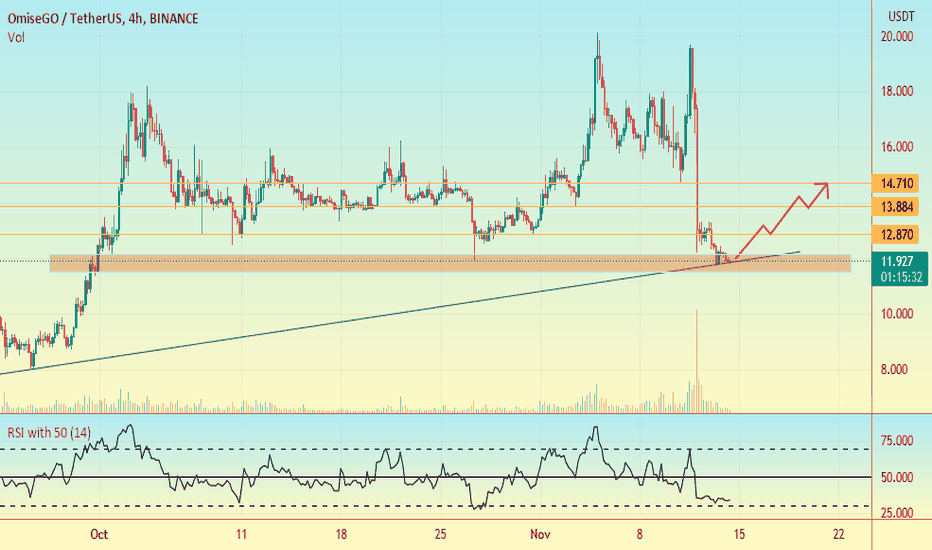Click the 25 date label on time axis
This screenshot has width=932, height=550.
click(440, 534)
